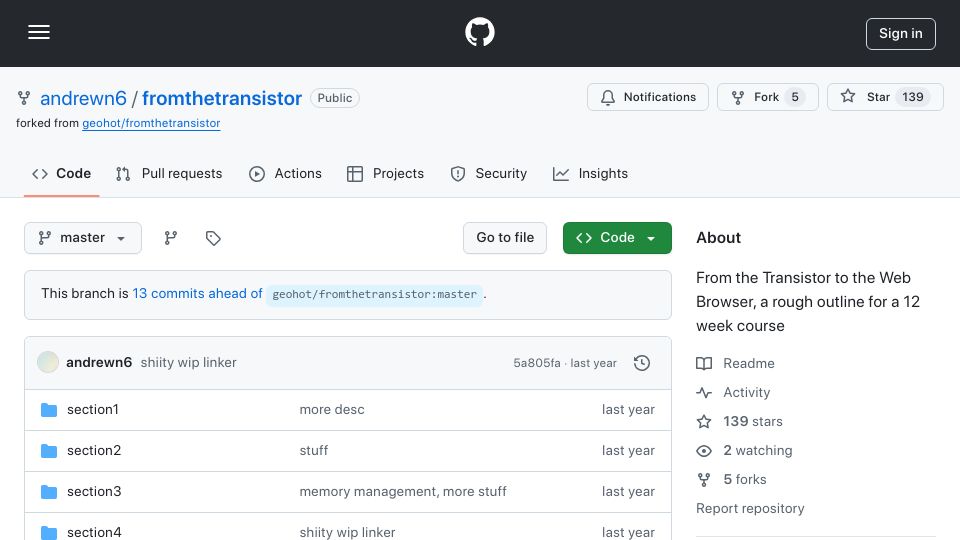Open the section4 row's commit message link
Viewport: 960px width, 540px height.
tap(347, 532)
